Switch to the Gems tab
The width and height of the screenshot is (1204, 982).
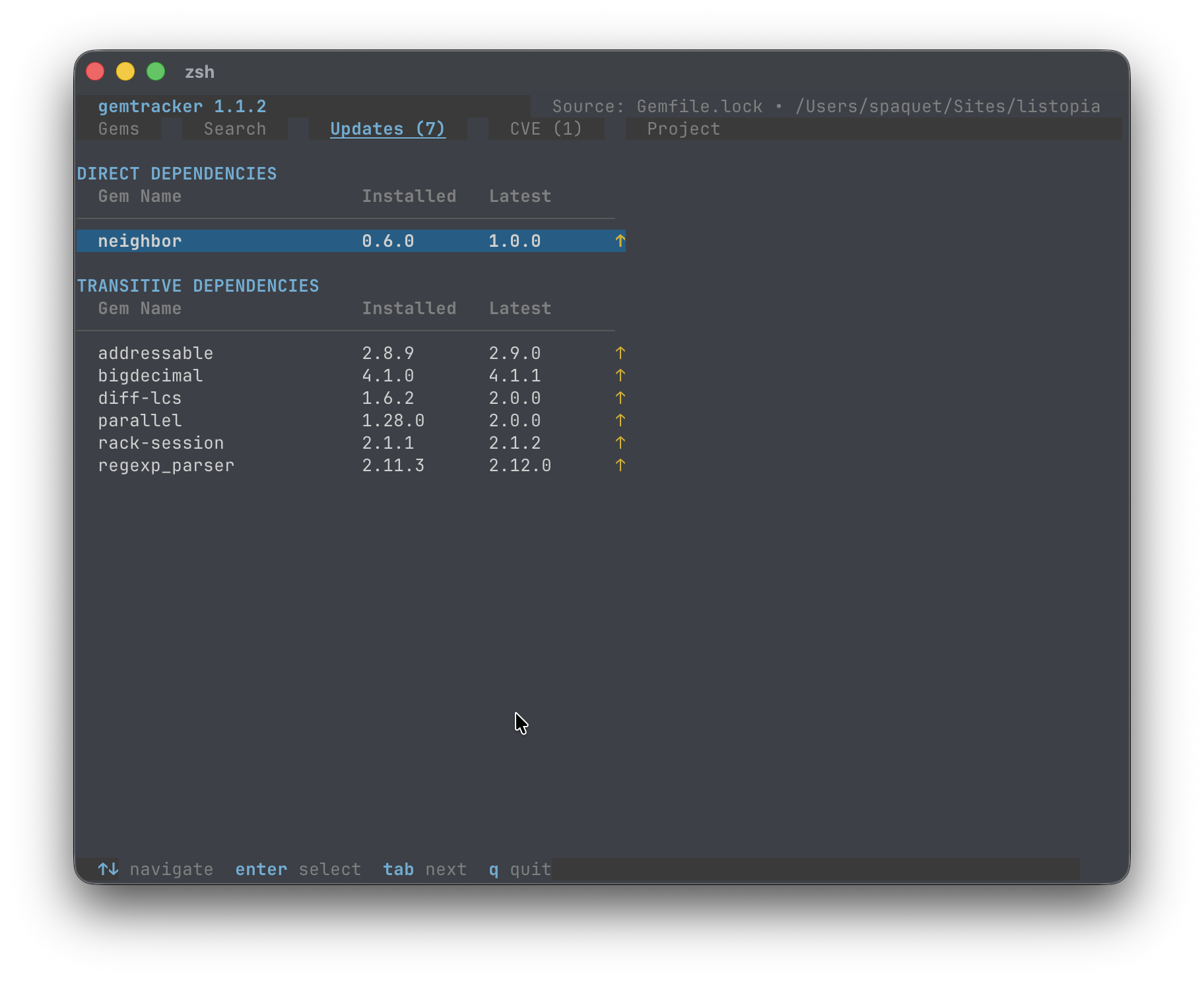coord(119,129)
